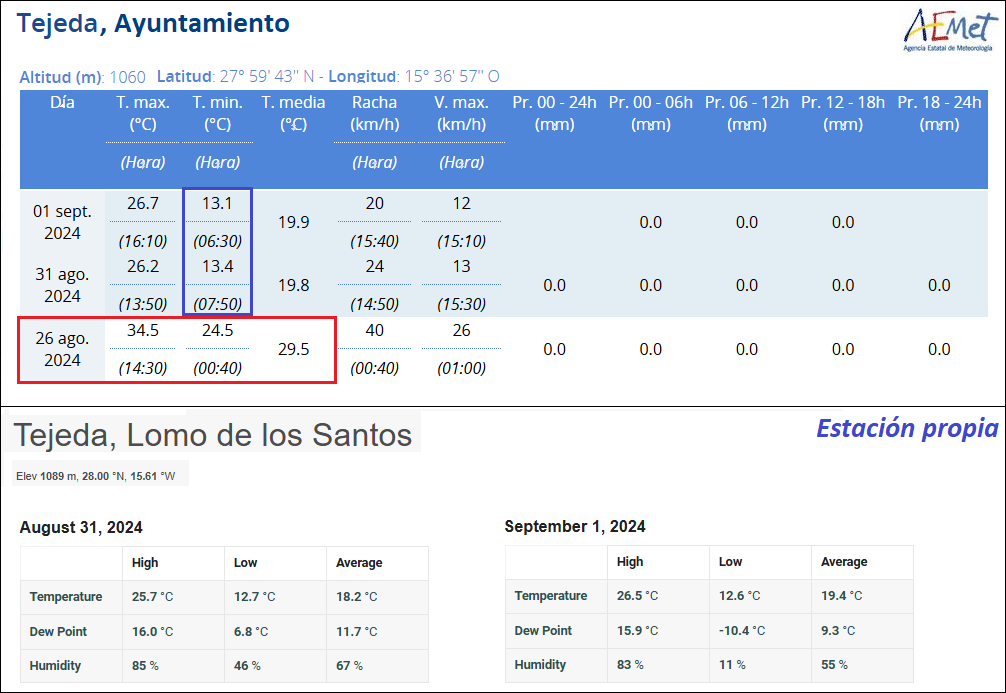The height and width of the screenshot is (693, 1006).
Task: Select the '01 sept. 2024' date cell
Action: pyautogui.click(x=62, y=222)
